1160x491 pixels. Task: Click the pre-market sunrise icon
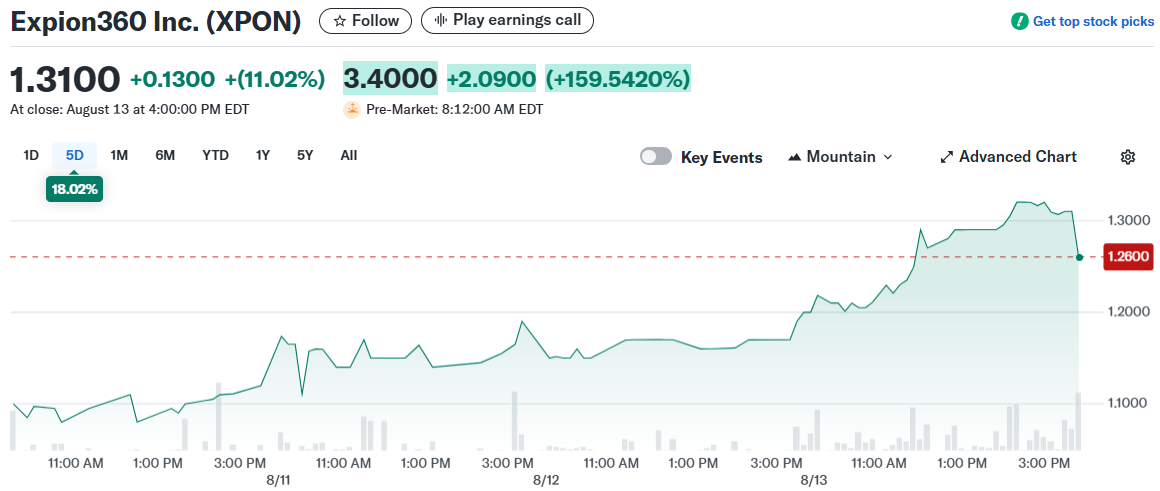point(351,110)
